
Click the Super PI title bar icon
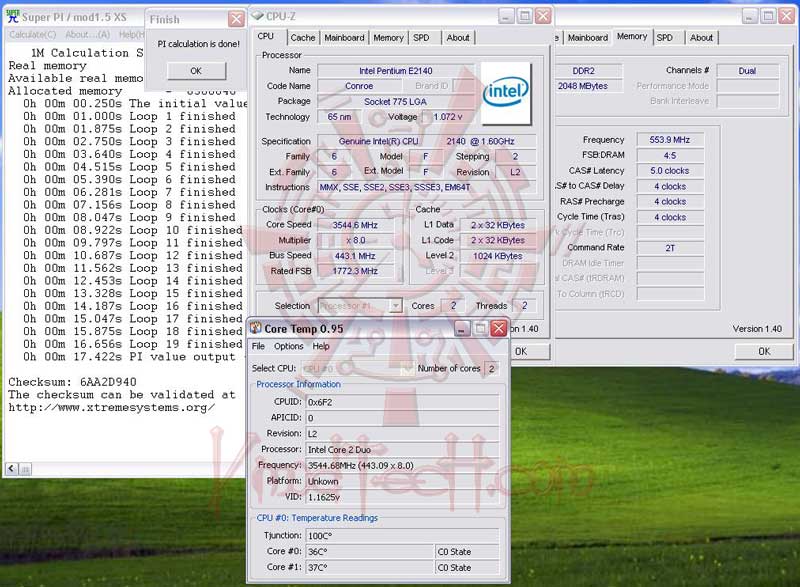(x=13, y=16)
